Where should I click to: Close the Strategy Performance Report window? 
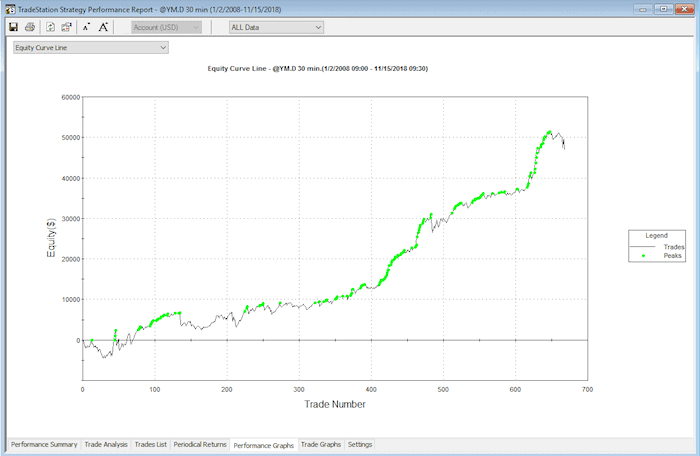[684, 9]
